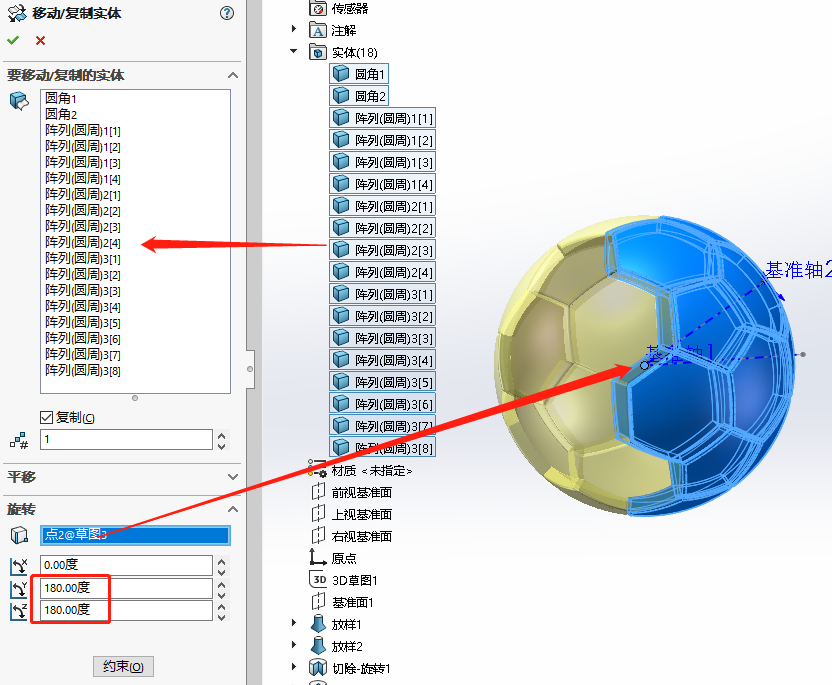The height and width of the screenshot is (685, 832).
Task: Confirm with the green checkmark
Action: point(12,40)
